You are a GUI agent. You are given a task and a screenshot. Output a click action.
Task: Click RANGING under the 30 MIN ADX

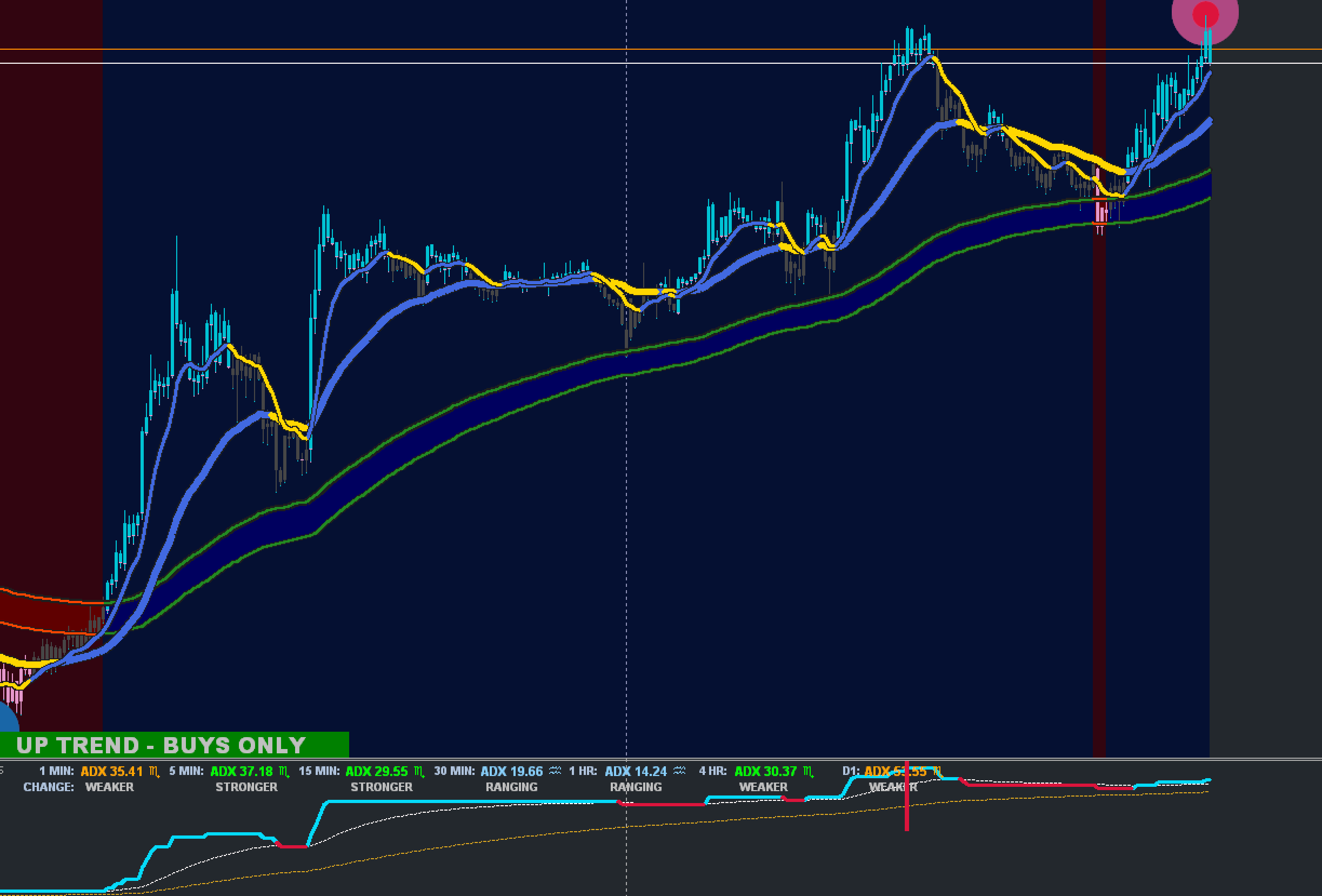[x=511, y=787]
